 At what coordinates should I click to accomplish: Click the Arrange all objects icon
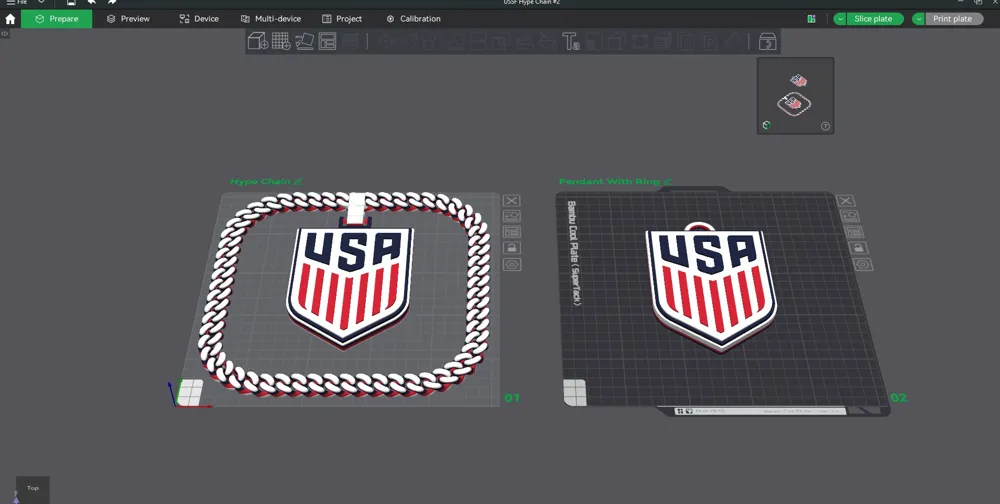point(327,41)
